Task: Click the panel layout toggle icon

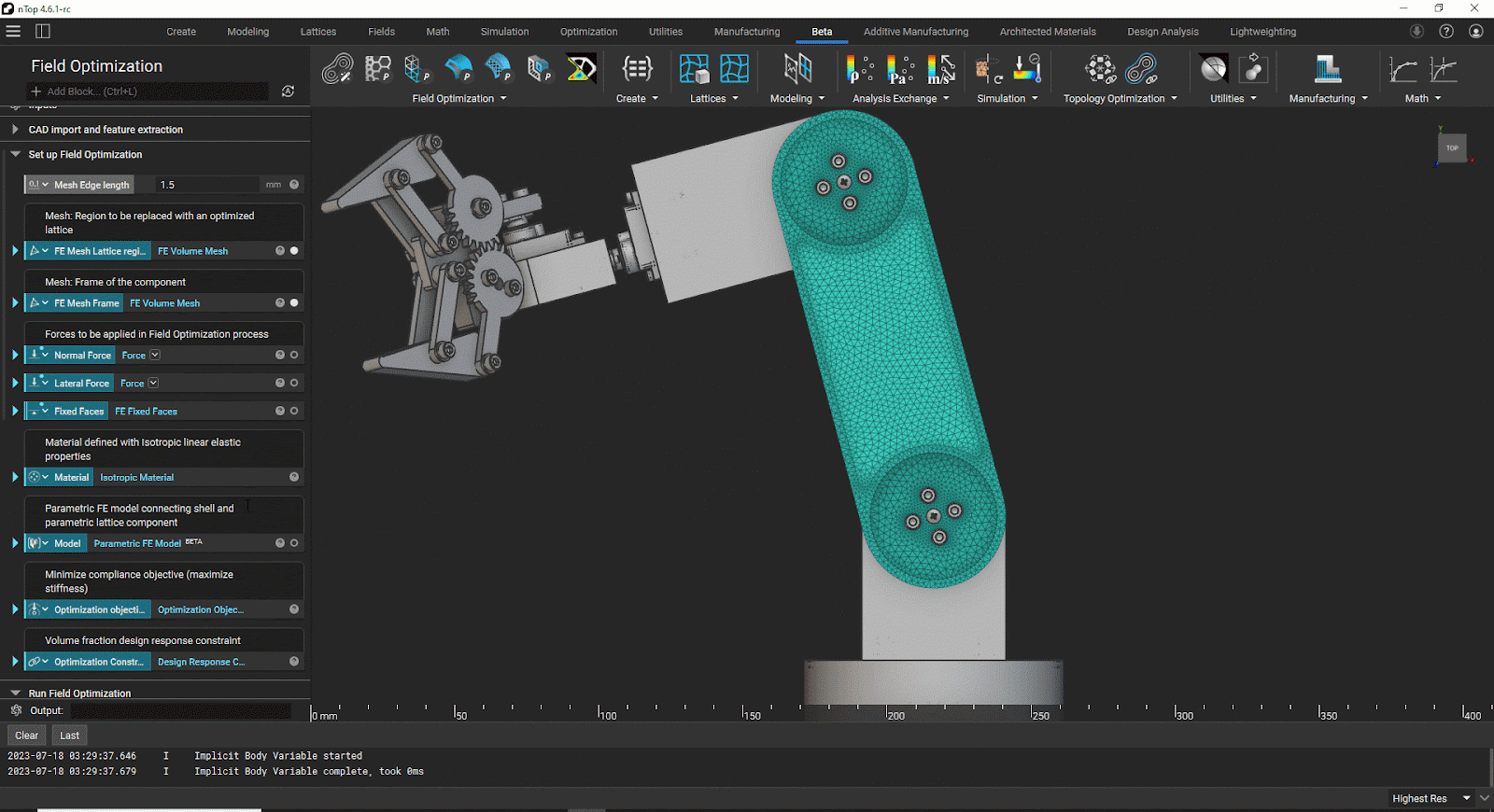Action: click(x=42, y=31)
